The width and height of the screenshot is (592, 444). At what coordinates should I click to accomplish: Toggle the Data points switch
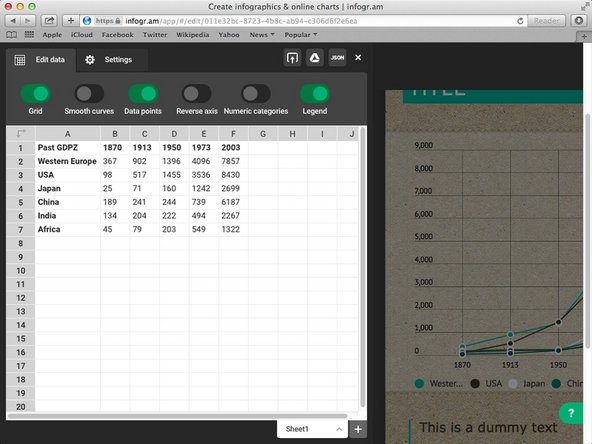point(143,94)
